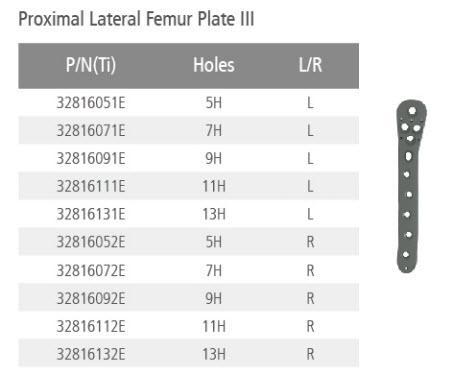Click the L cell in the 32816051E row
Image resolution: width=456 pixels, height=388 pixels.
(310, 103)
